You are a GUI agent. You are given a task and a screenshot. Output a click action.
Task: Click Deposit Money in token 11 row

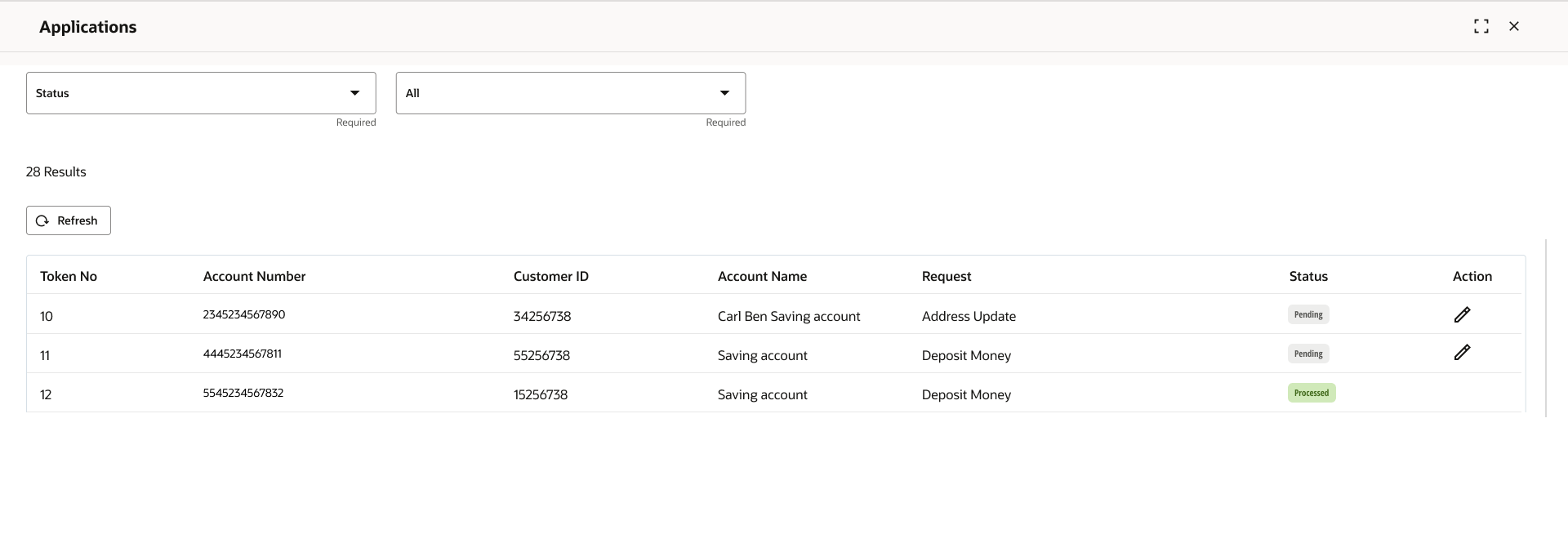[x=966, y=355]
